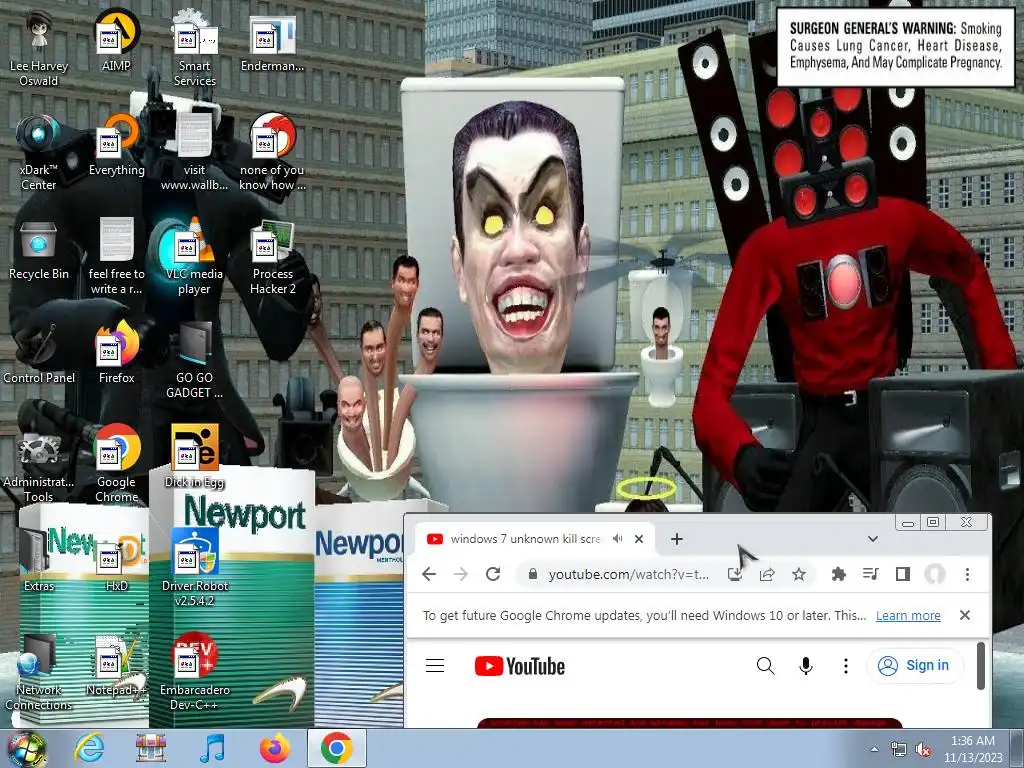Bookmark this tab with the star icon

click(799, 574)
